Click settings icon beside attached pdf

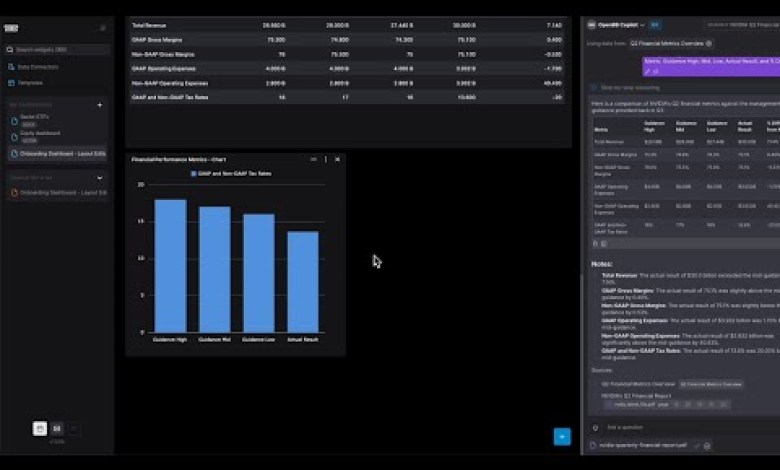tap(707, 446)
